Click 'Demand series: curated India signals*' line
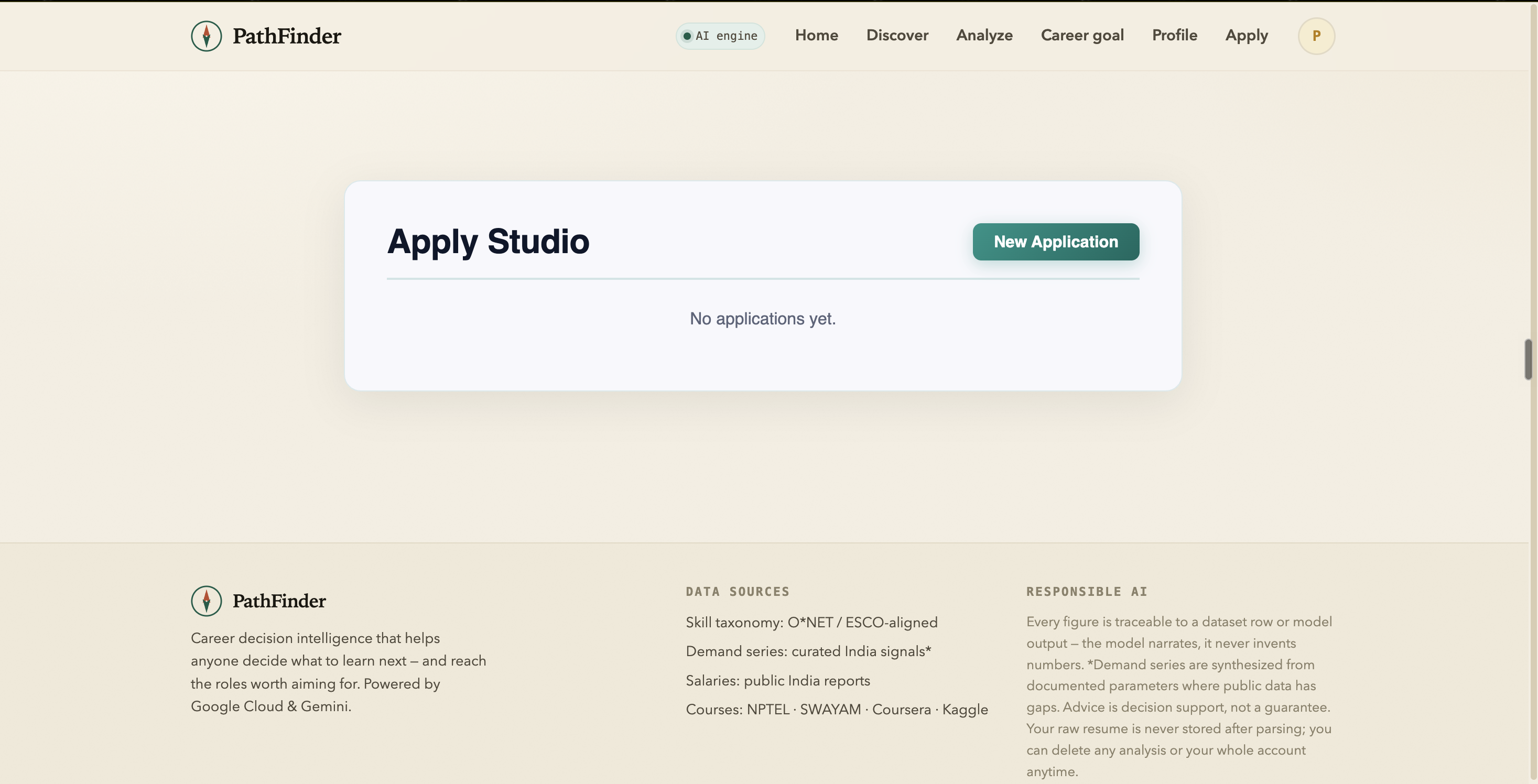Screen dimensions: 1538x784 click(x=808, y=651)
